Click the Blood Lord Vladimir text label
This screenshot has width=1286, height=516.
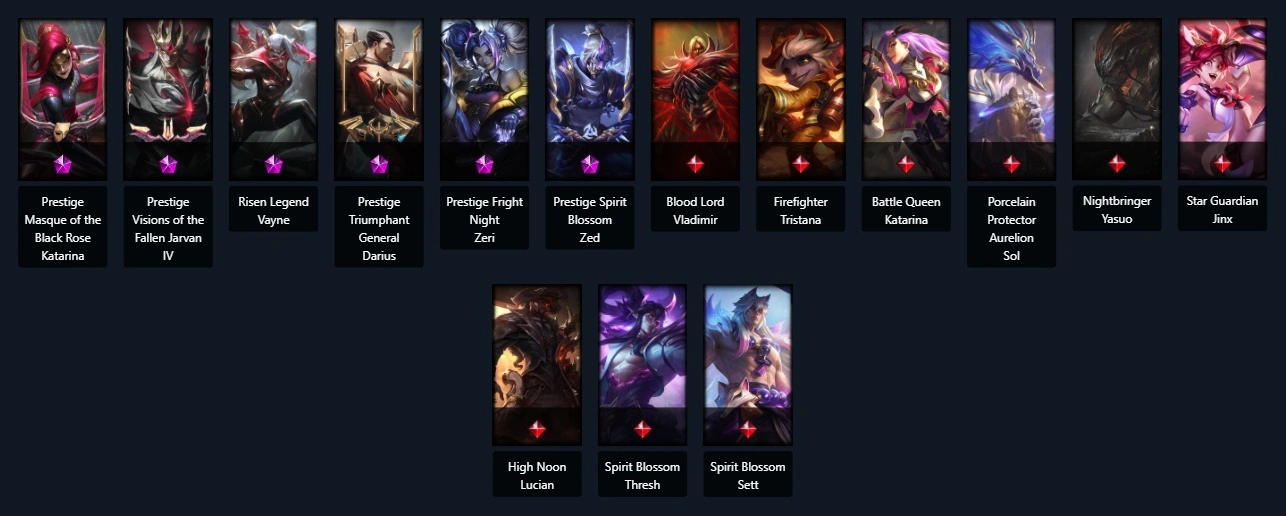point(695,210)
